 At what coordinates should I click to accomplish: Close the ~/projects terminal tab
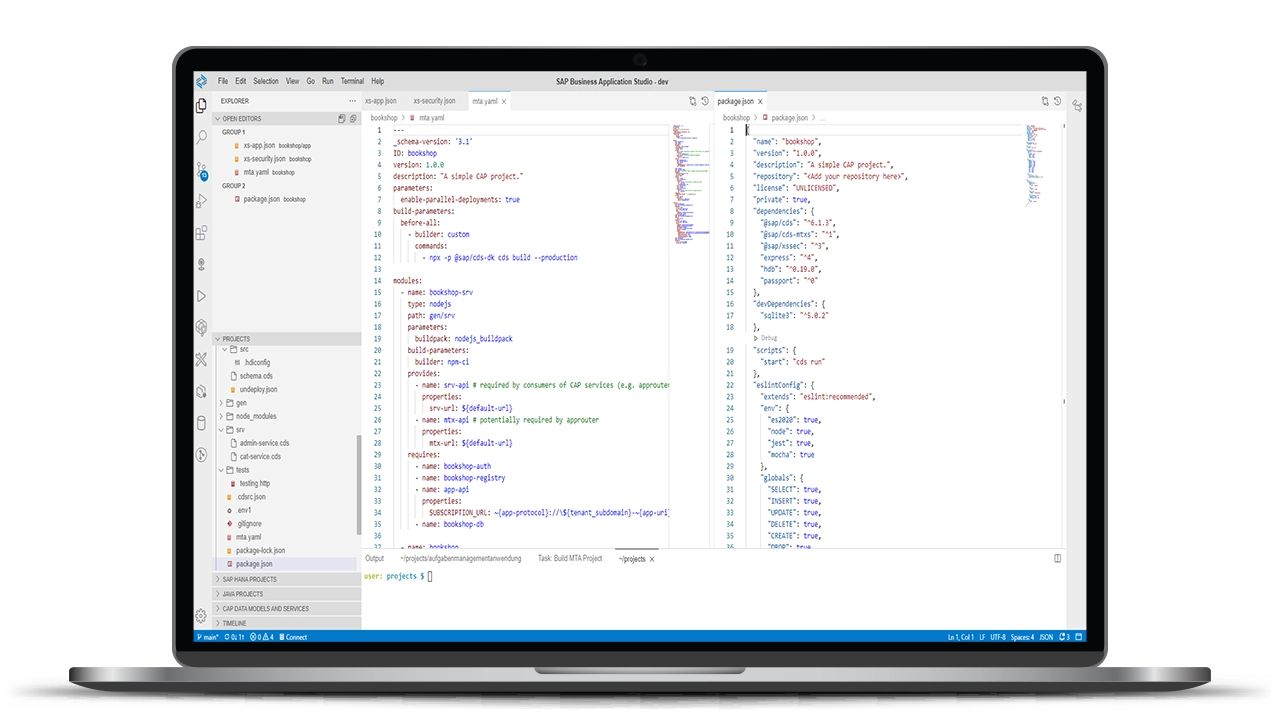652,559
